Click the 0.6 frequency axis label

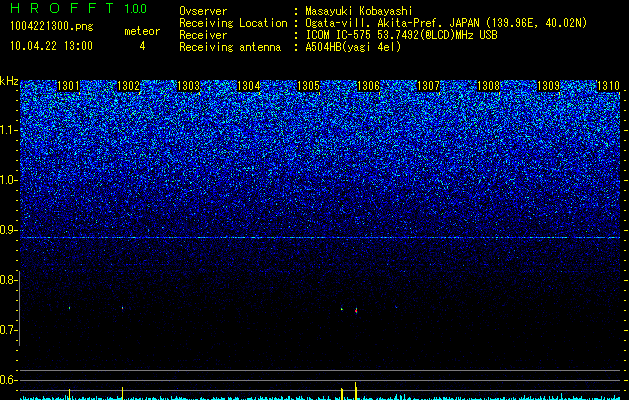click(9, 380)
